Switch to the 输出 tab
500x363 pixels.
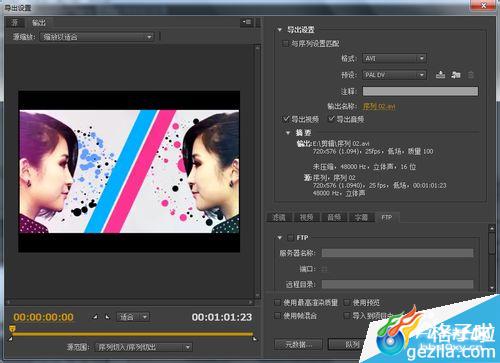click(x=38, y=22)
